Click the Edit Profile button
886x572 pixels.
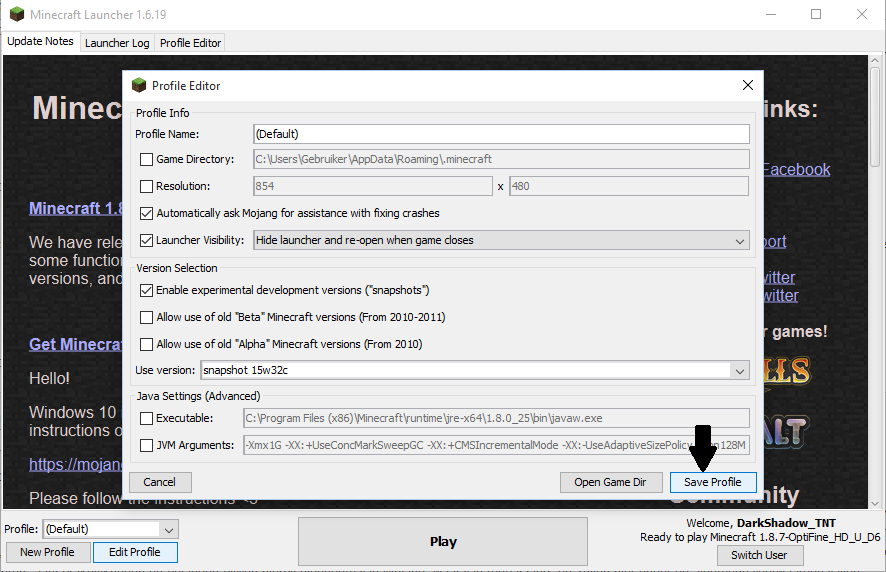[135, 552]
